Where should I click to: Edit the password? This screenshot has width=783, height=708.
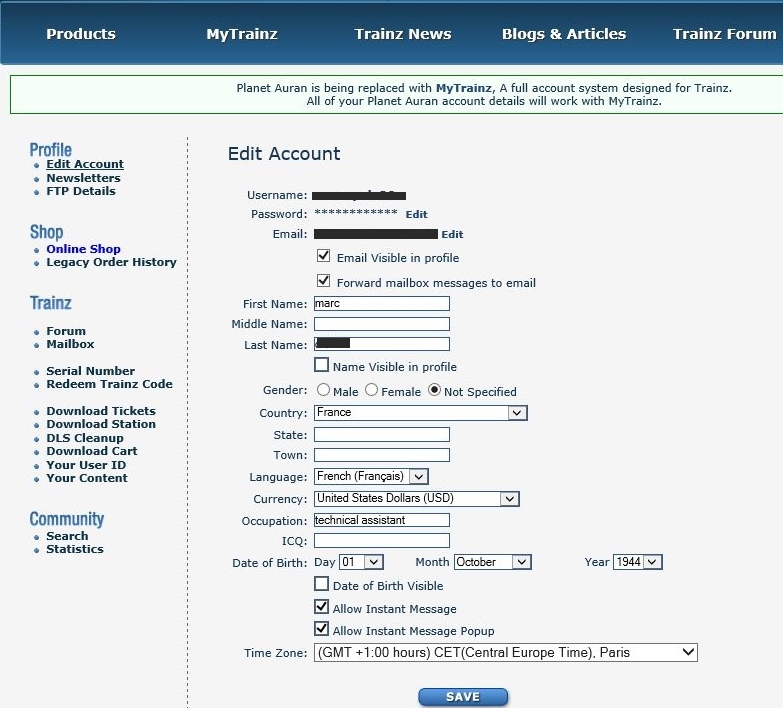click(x=416, y=214)
